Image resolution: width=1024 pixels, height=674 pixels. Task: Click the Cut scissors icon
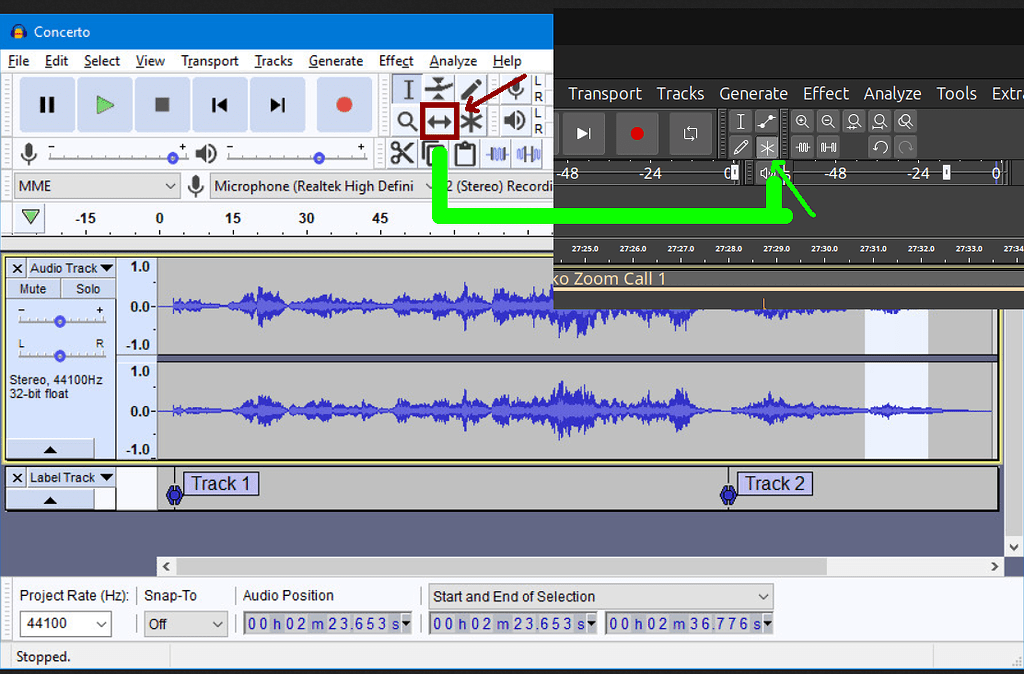pyautogui.click(x=405, y=155)
